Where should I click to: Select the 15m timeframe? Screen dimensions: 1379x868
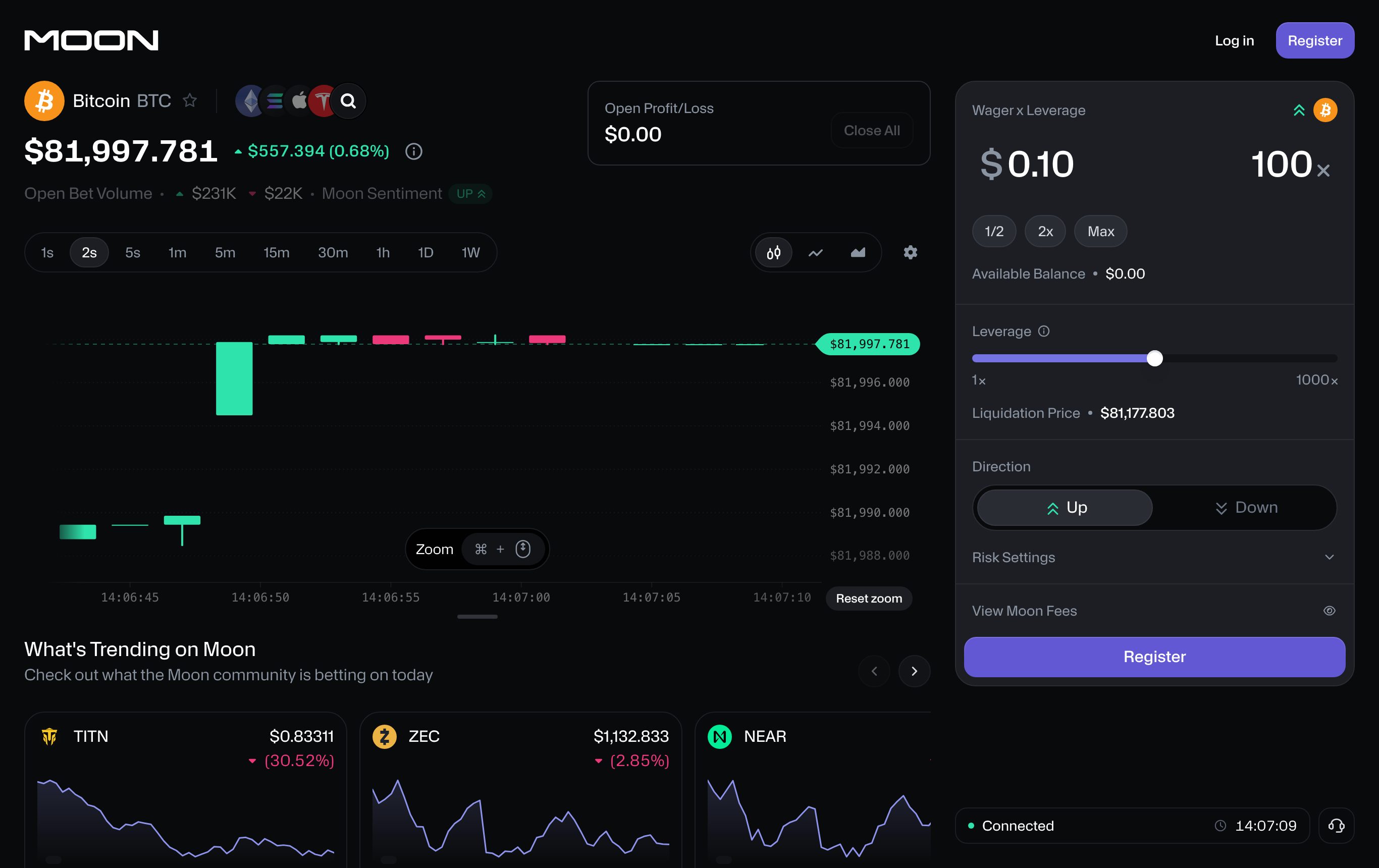click(x=276, y=252)
